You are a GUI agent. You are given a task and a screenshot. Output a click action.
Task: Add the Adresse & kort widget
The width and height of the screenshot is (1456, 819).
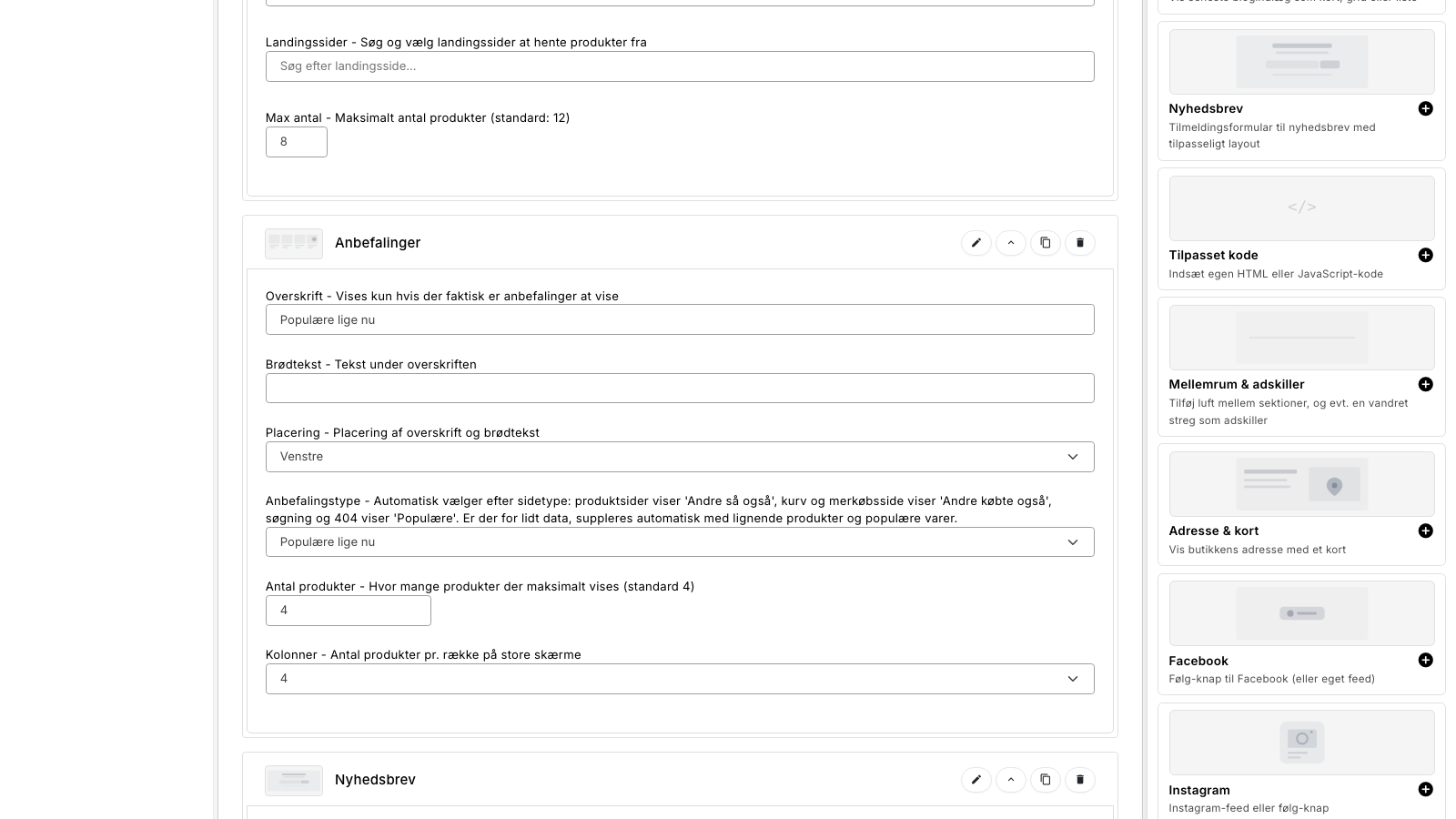(1426, 531)
